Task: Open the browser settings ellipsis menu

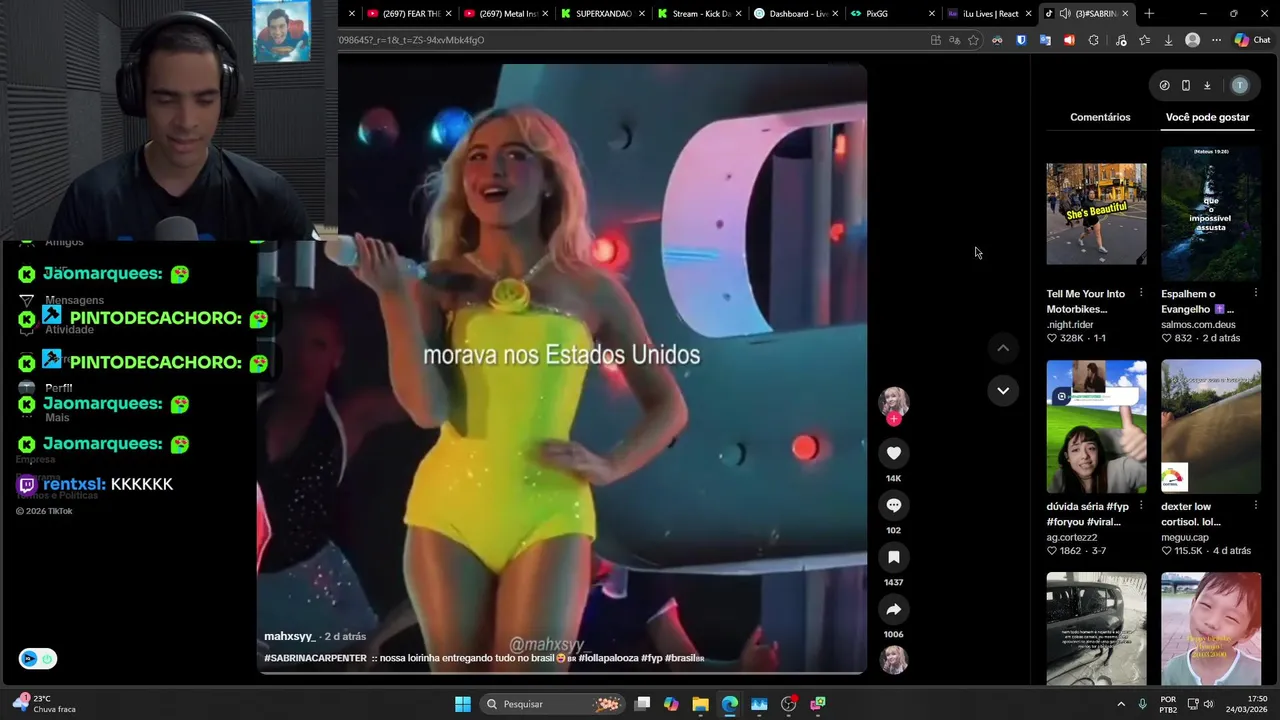Action: [x=1216, y=40]
